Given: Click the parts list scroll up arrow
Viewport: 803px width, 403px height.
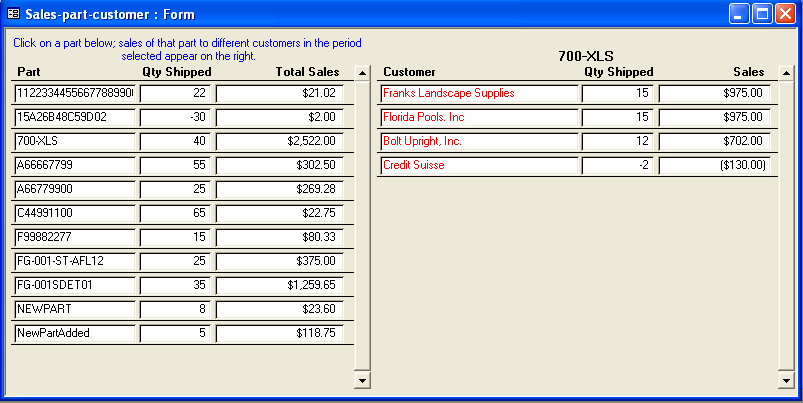Looking at the screenshot, I should [362, 73].
